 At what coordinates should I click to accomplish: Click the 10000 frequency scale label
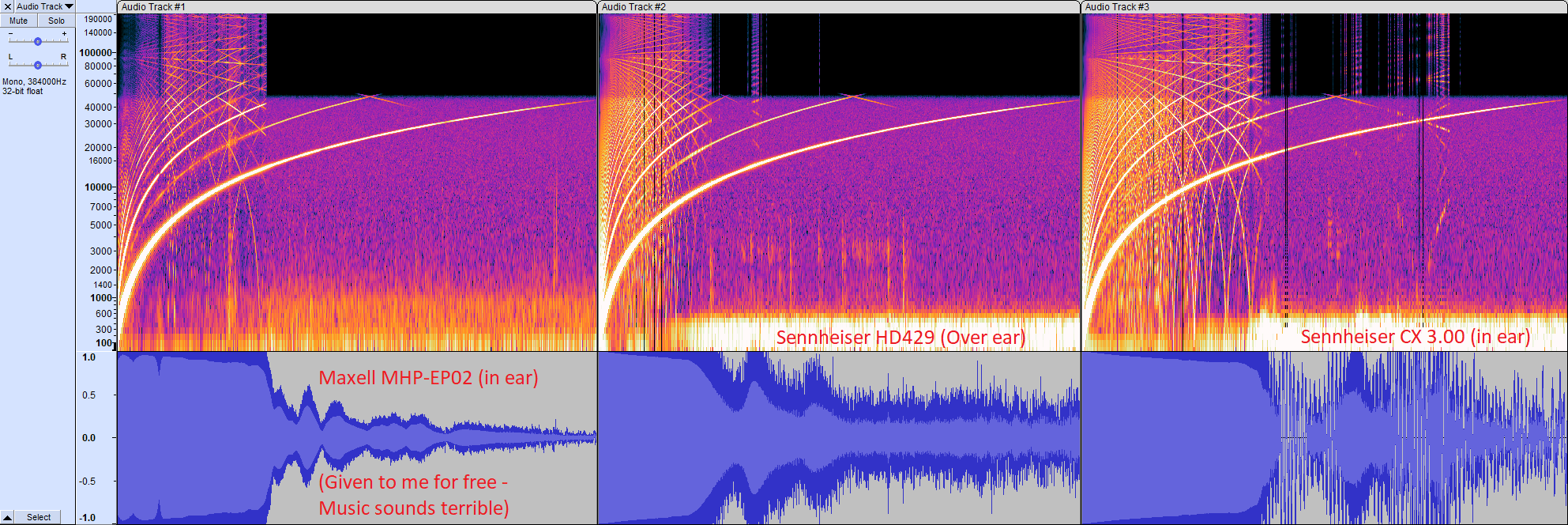coord(99,187)
